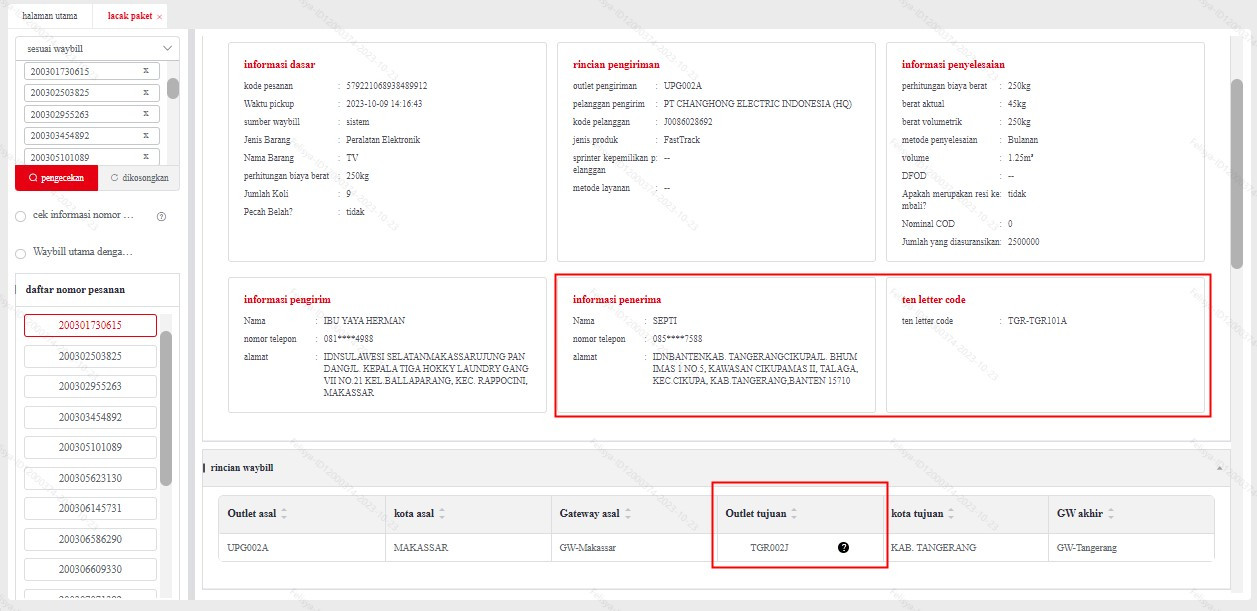Sort table by Gateway asal column
This screenshot has height=611, width=1257.
[628, 513]
